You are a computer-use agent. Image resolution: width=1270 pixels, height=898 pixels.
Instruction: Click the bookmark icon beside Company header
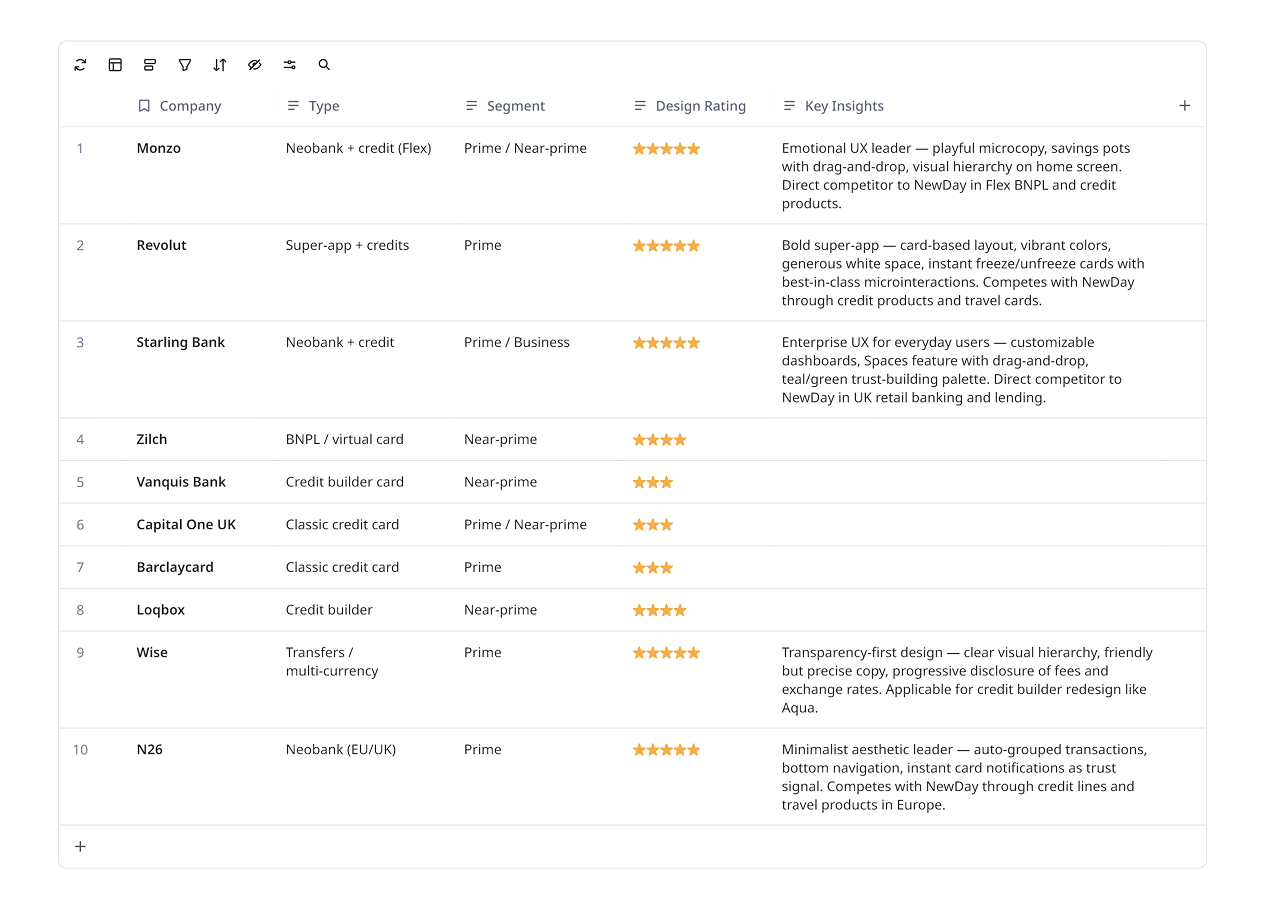click(143, 105)
